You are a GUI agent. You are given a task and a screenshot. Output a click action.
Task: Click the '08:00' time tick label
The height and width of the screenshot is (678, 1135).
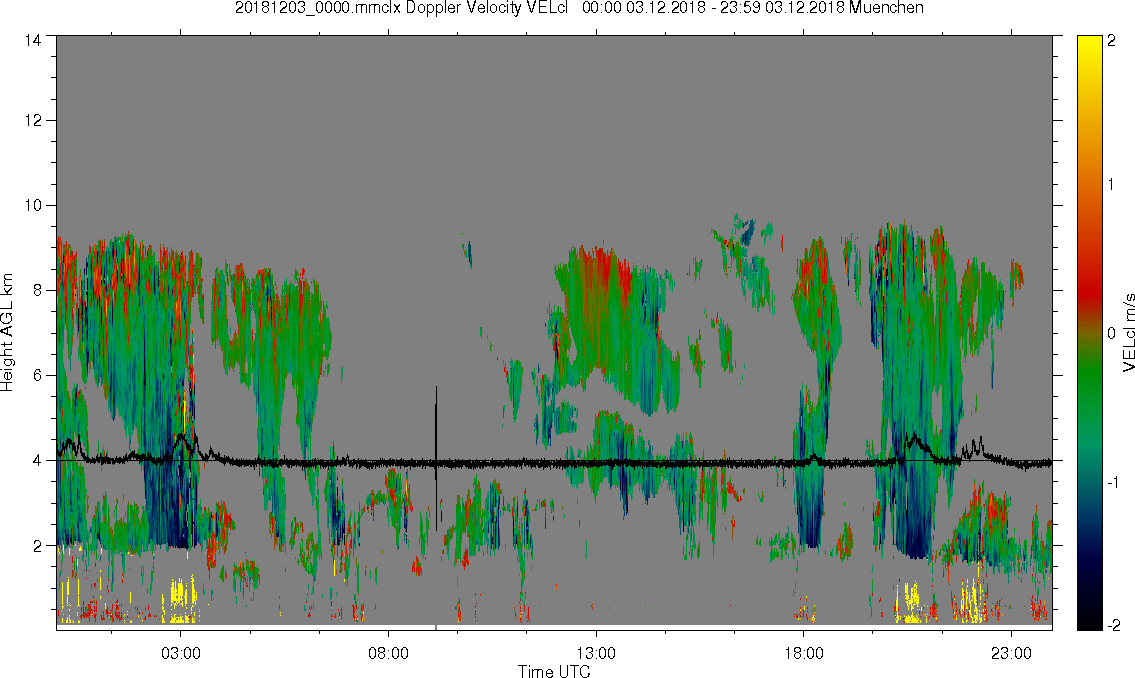[388, 653]
